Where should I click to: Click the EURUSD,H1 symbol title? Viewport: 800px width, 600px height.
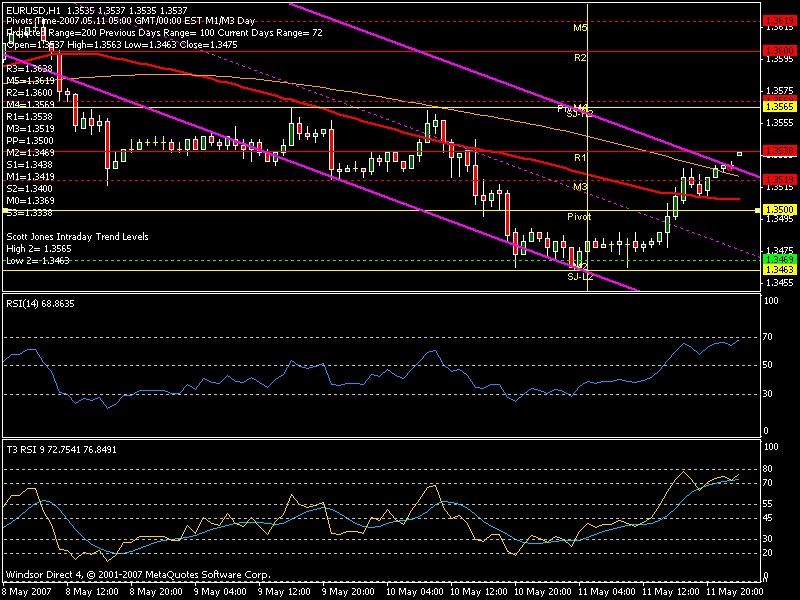[x=28, y=9]
